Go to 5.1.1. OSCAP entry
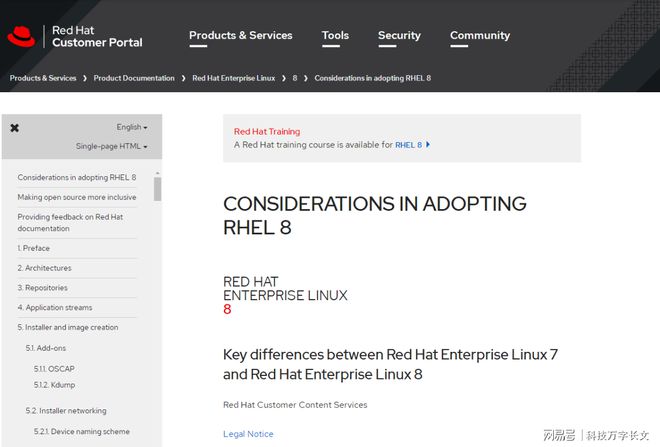660x447 pixels. (54, 369)
